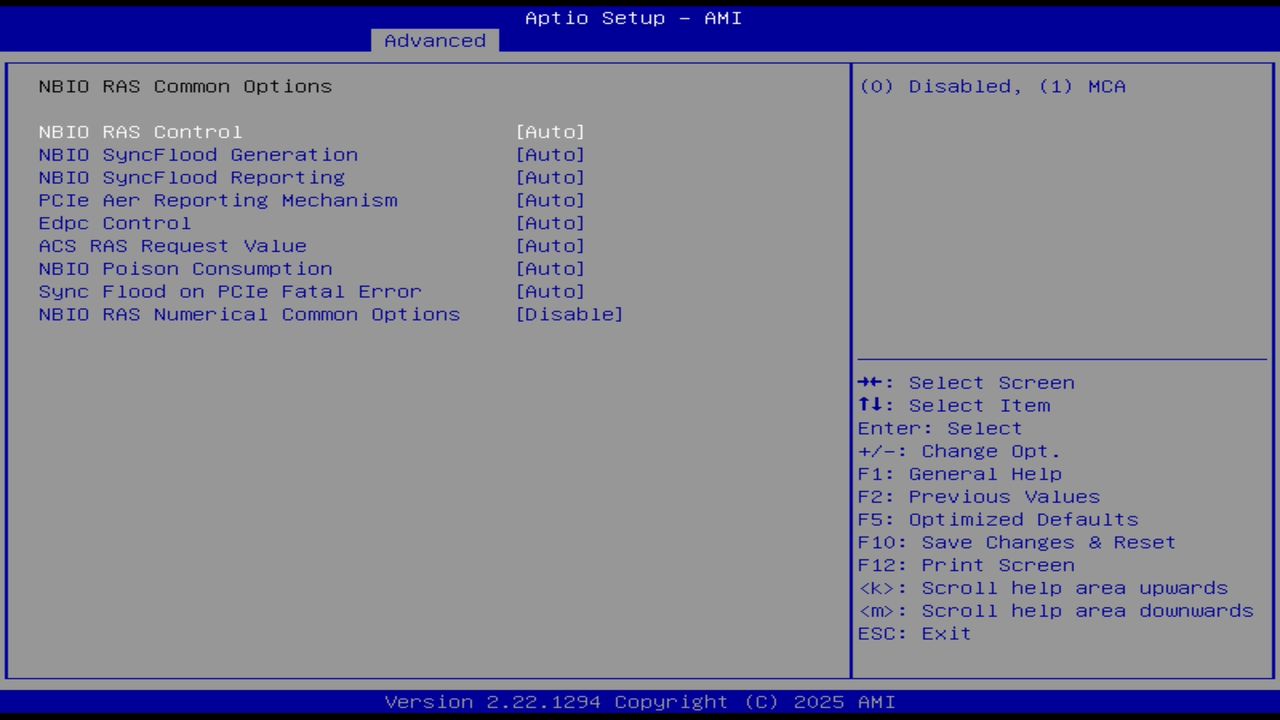Screen dimensions: 1280x720
Task: Select the NBIO RAS Control row
Action: point(140,131)
